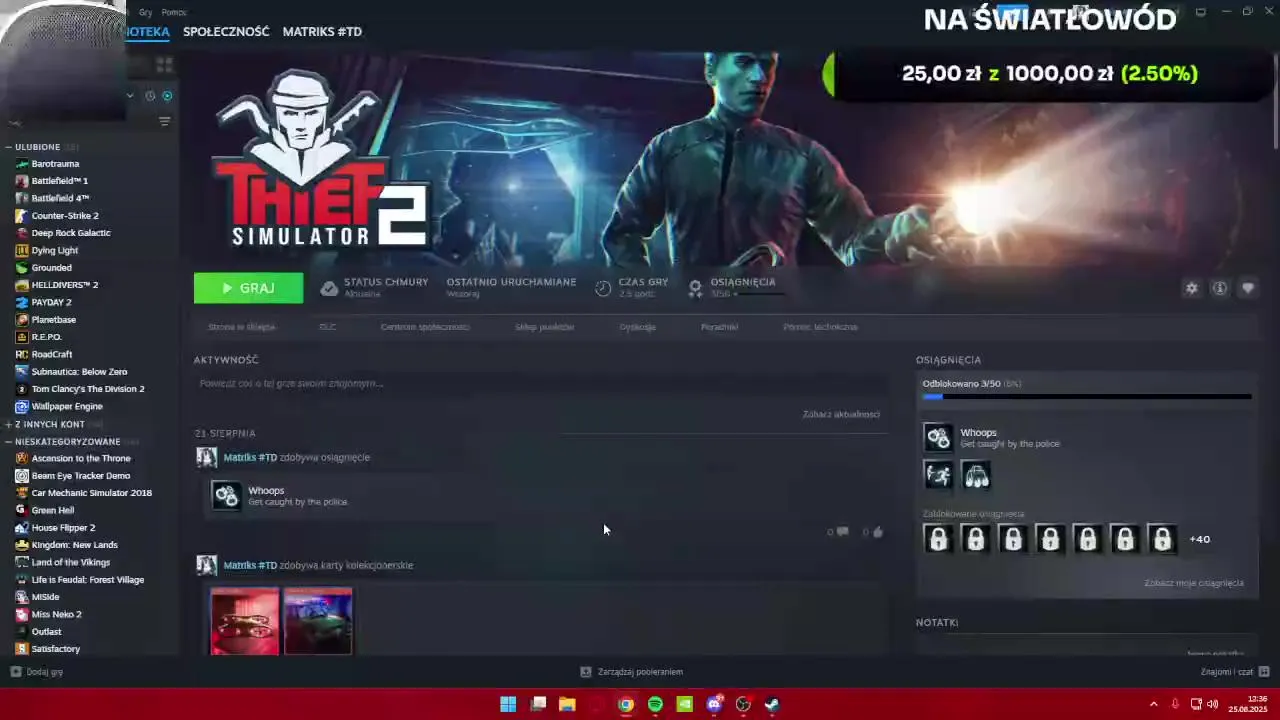Viewport: 1280px width, 720px height.
Task: Select Barotrauma in the library list
Action: pos(55,164)
